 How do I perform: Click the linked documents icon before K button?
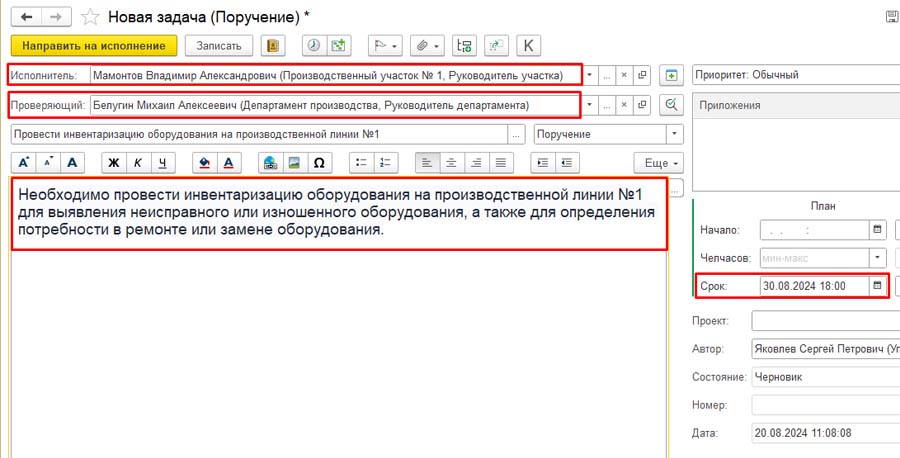click(496, 46)
